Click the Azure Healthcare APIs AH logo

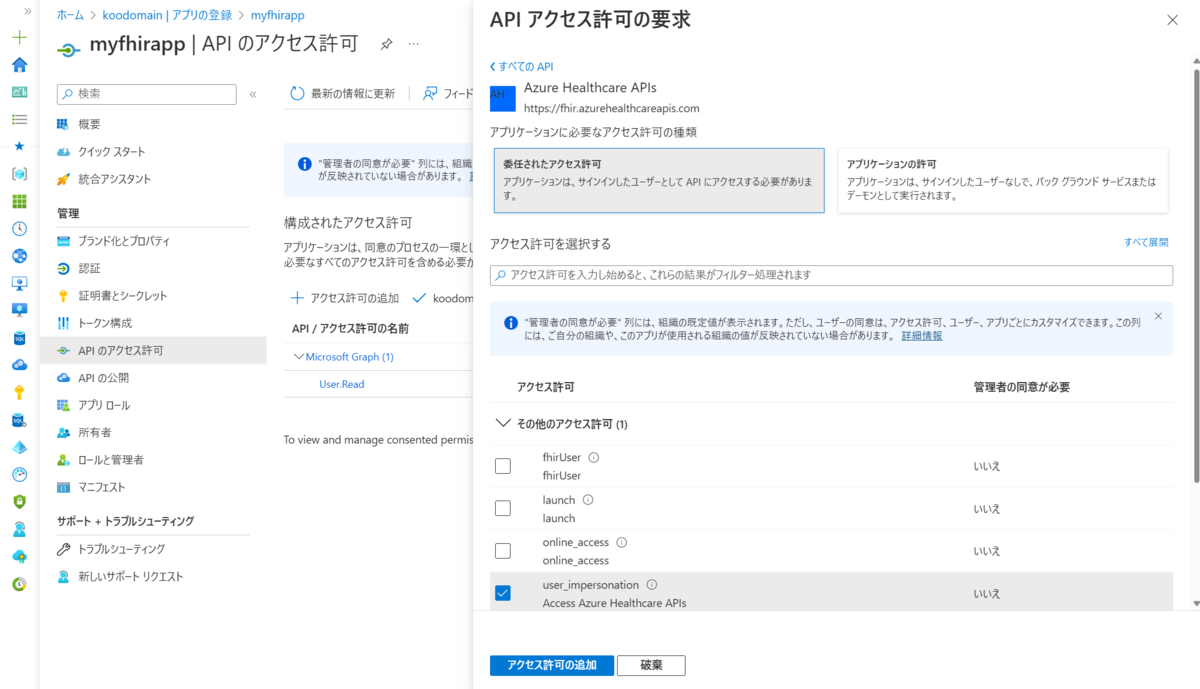coord(502,98)
